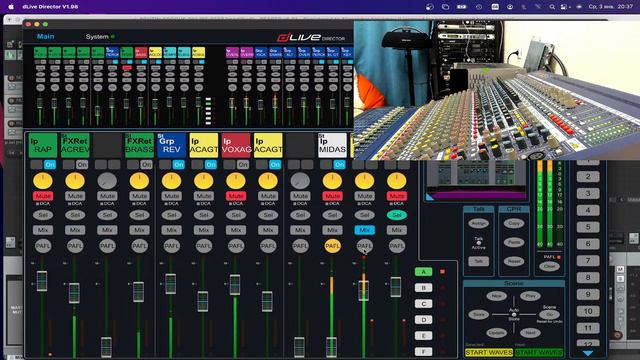The height and width of the screenshot is (360, 640).
Task: Click blue corner triangle on the screen preview
Action: pyautogui.click(x=430, y=197)
